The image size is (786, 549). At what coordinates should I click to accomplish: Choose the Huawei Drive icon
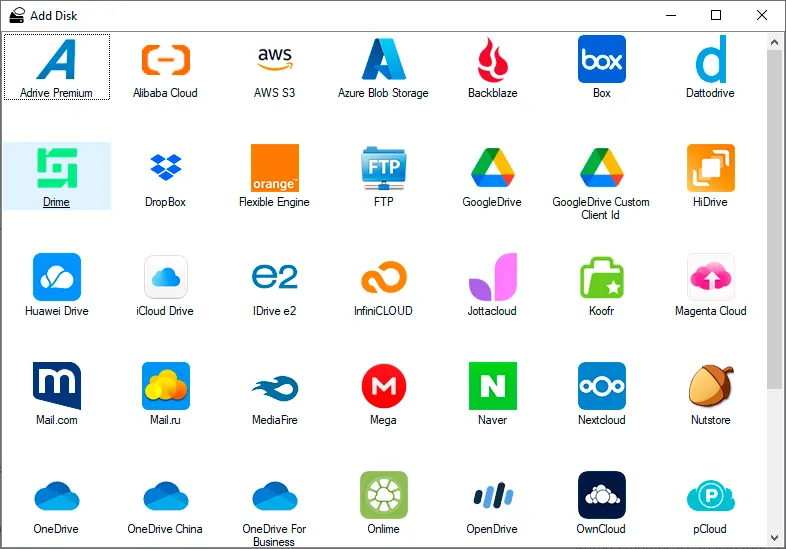57,277
